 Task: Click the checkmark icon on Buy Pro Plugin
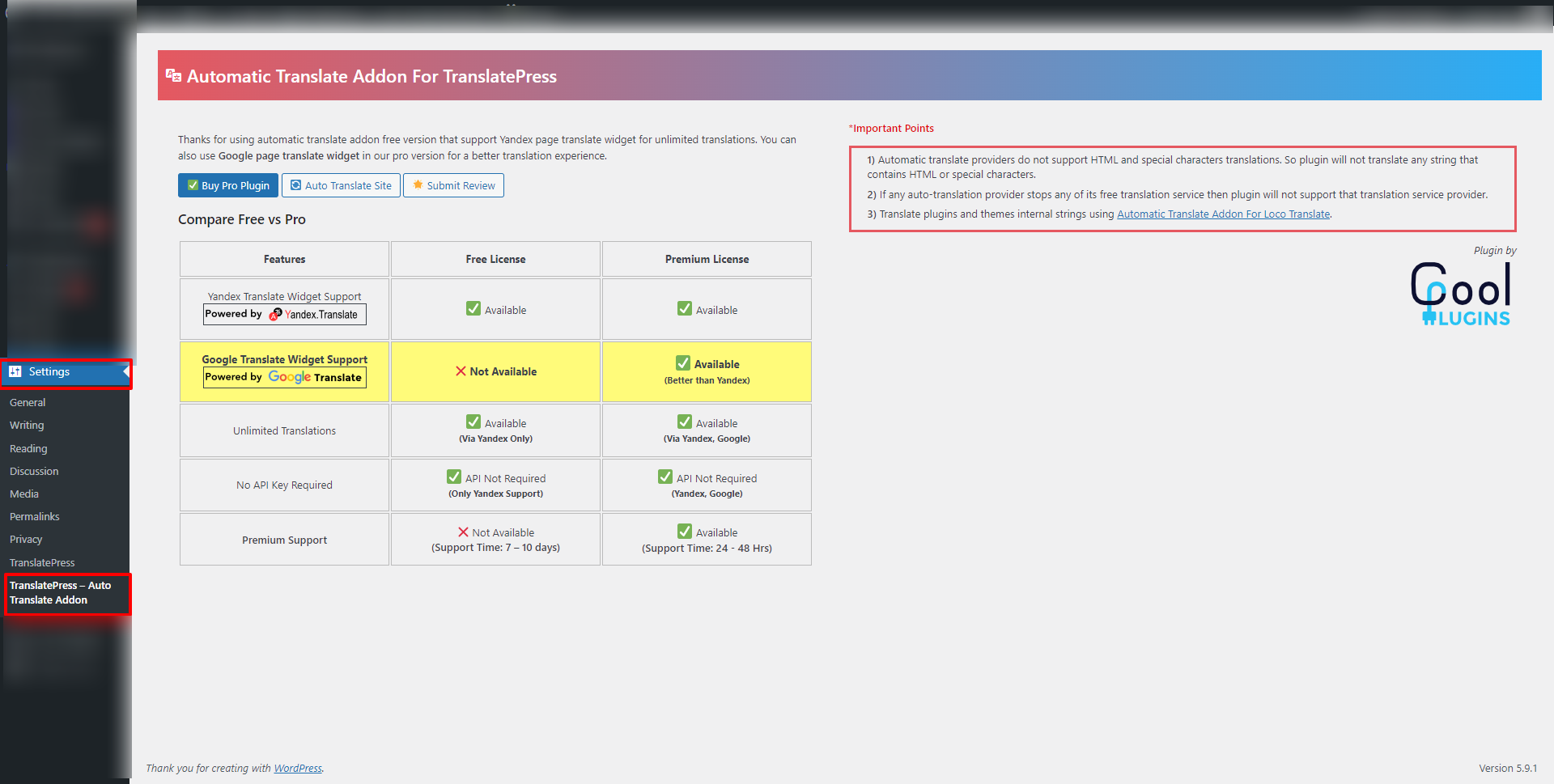(x=193, y=185)
